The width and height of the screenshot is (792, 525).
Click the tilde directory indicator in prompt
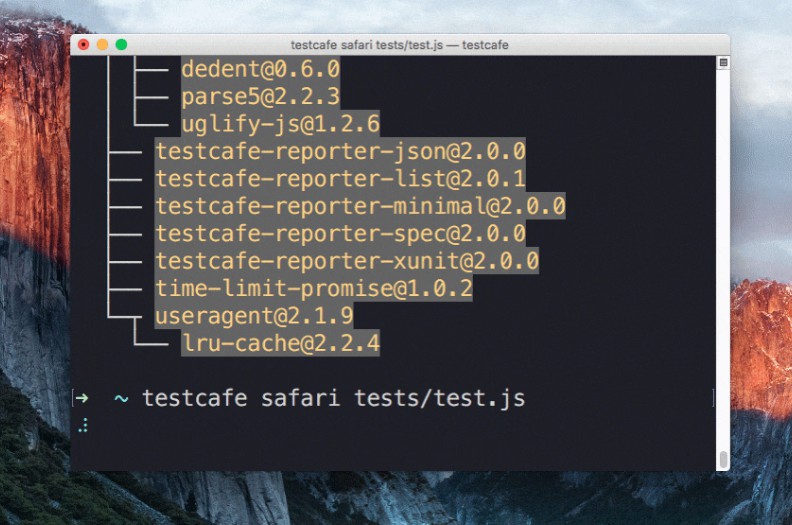point(120,398)
